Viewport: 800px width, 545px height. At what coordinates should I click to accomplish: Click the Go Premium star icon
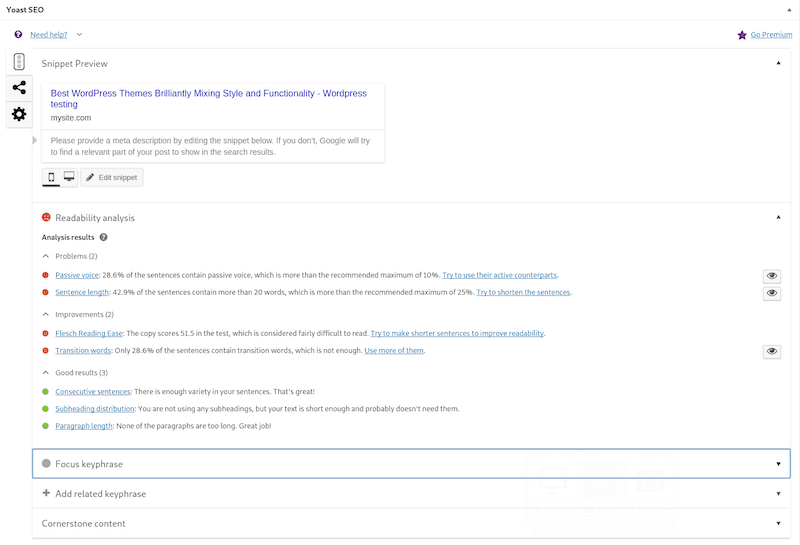[x=742, y=35]
